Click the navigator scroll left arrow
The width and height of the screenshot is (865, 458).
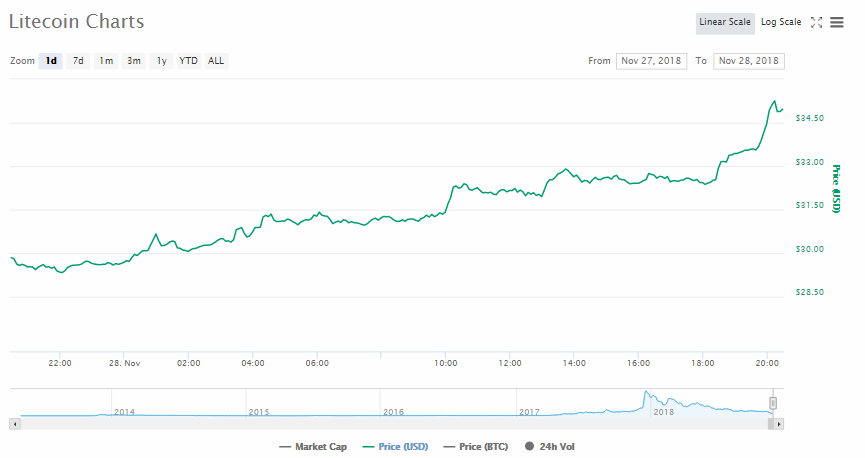[x=15, y=424]
